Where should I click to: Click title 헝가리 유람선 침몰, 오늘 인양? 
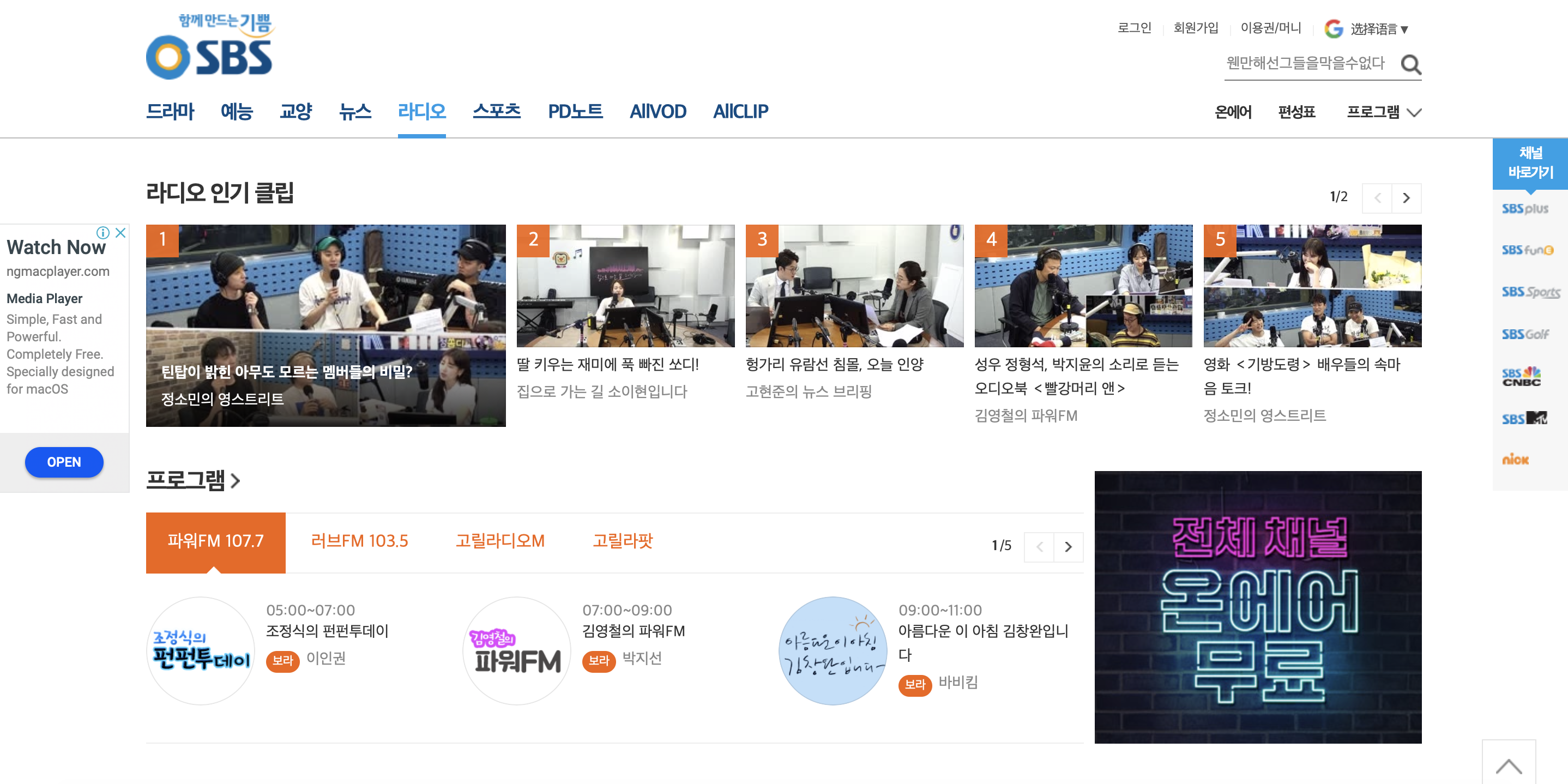pyautogui.click(x=835, y=365)
